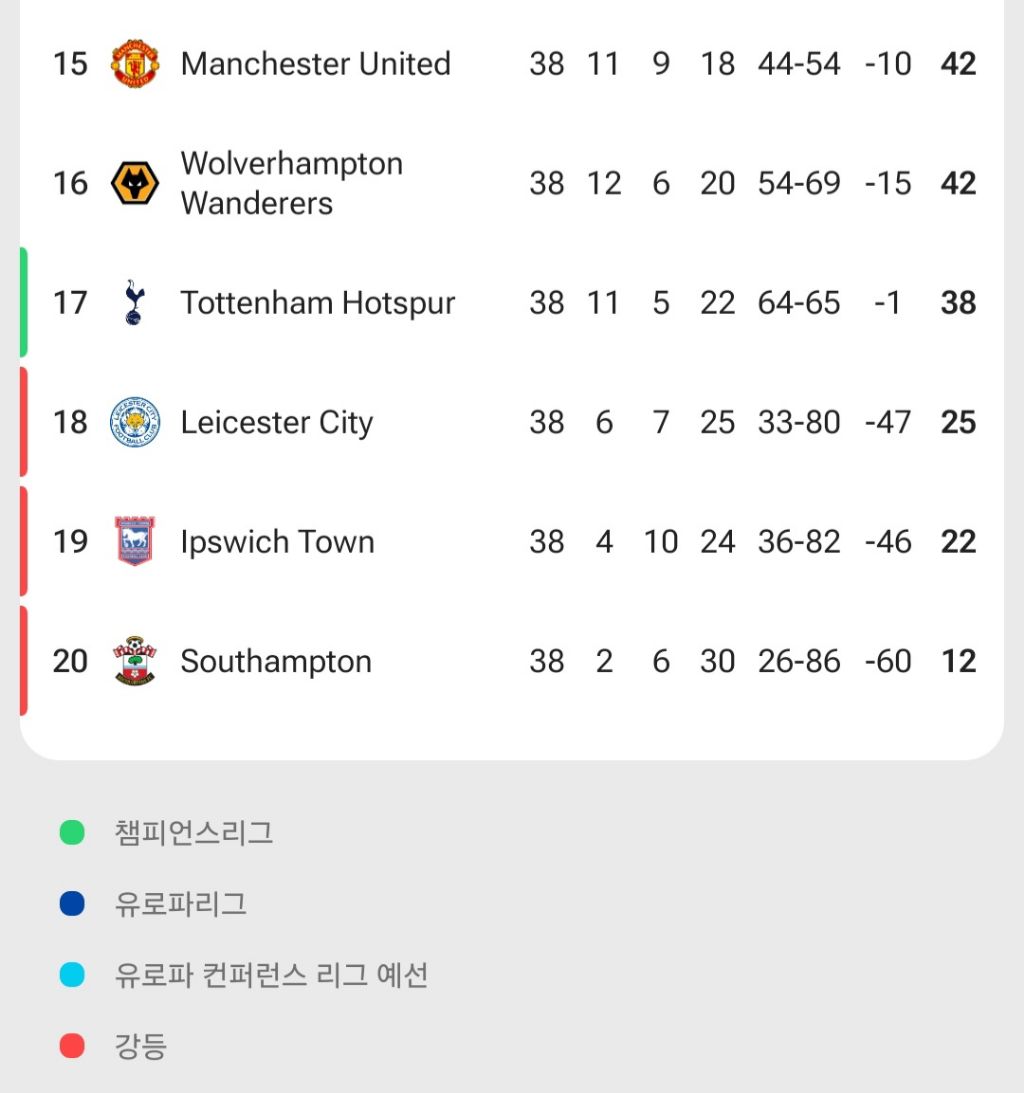Click Tottenham's 64-65 goals record
The height and width of the screenshot is (1093, 1024).
coord(799,303)
